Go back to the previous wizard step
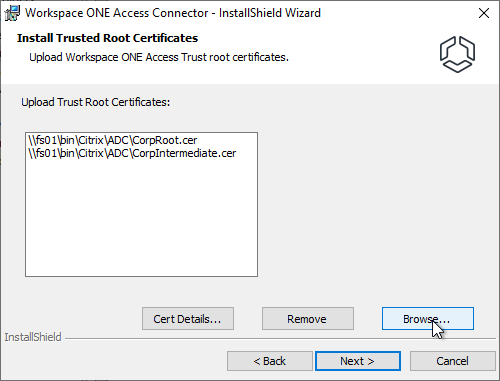Image resolution: width=500 pixels, height=381 pixels. pyautogui.click(x=270, y=361)
